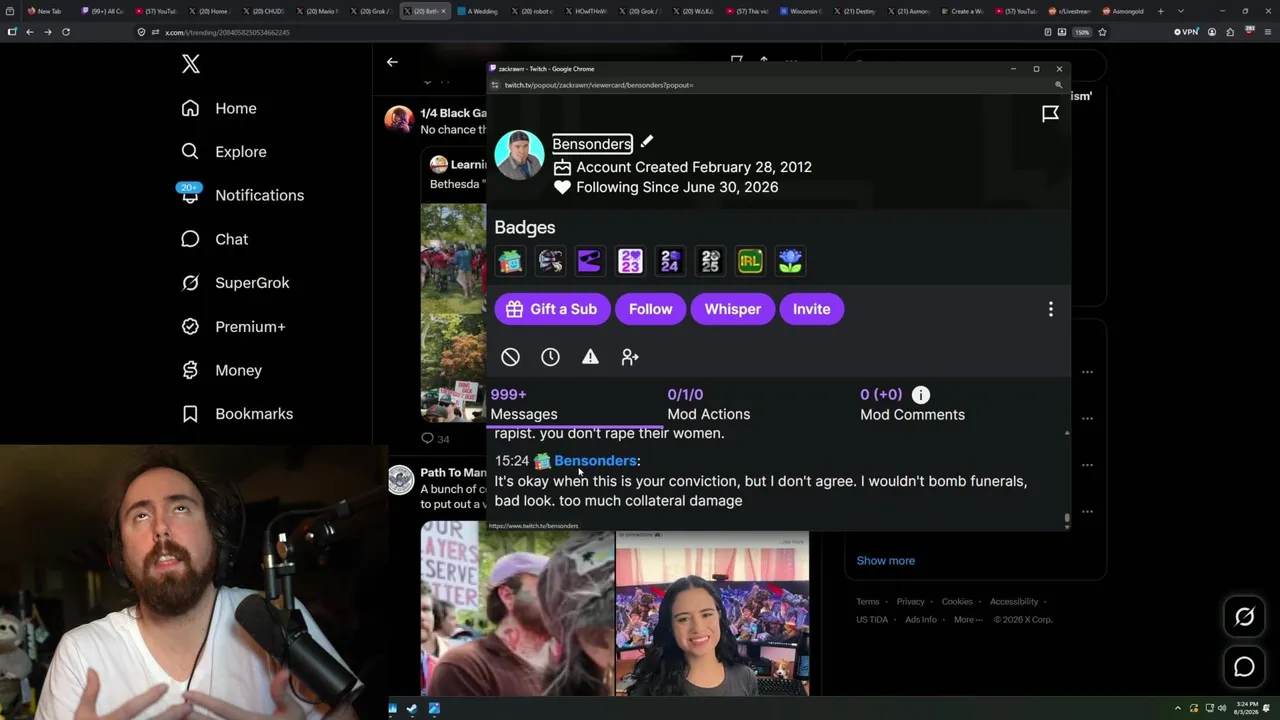Open Bookmarks in the X sidebar
Image resolution: width=1280 pixels, height=720 pixels.
237,414
